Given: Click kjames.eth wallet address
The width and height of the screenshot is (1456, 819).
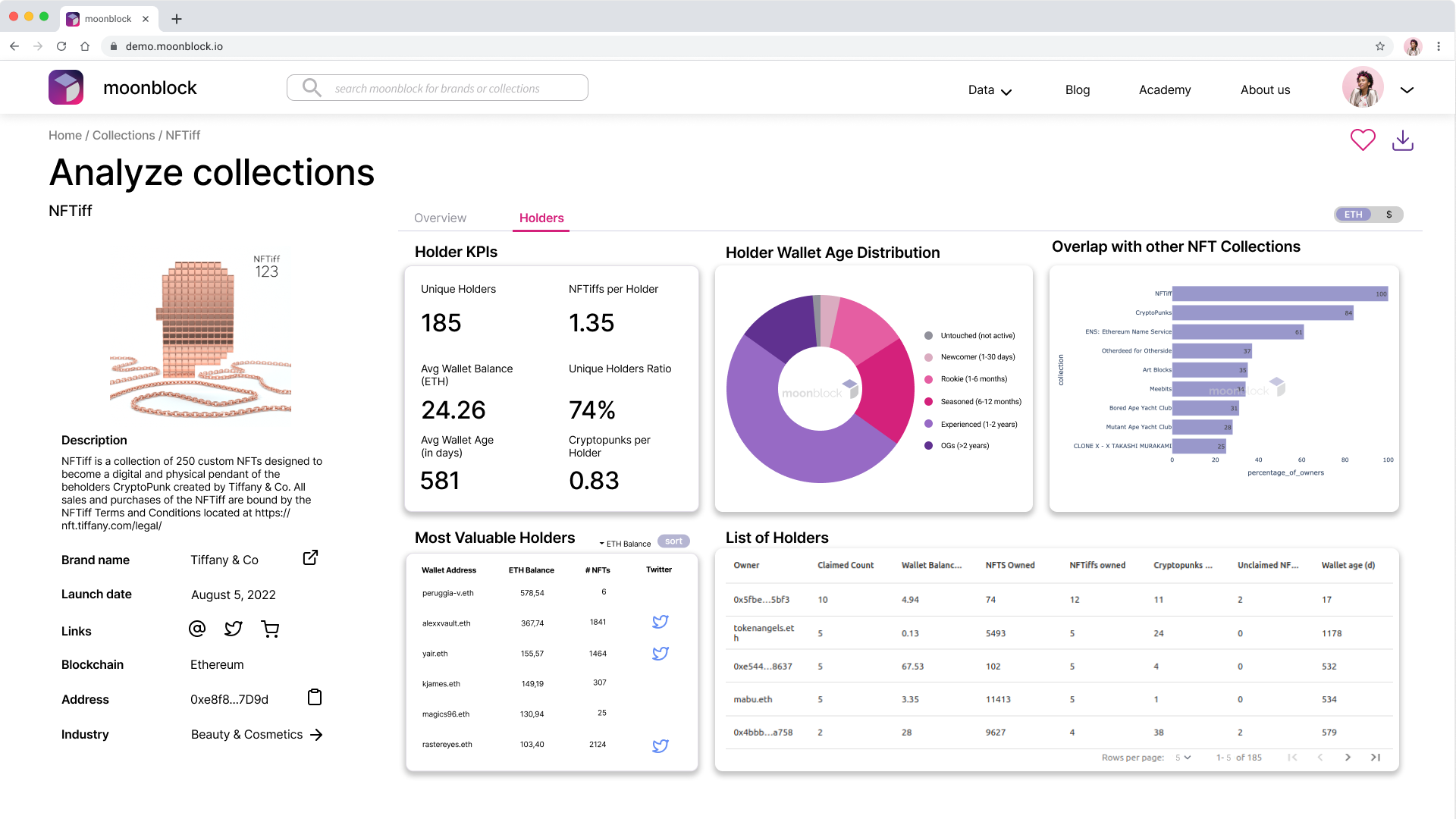Looking at the screenshot, I should [x=441, y=684].
